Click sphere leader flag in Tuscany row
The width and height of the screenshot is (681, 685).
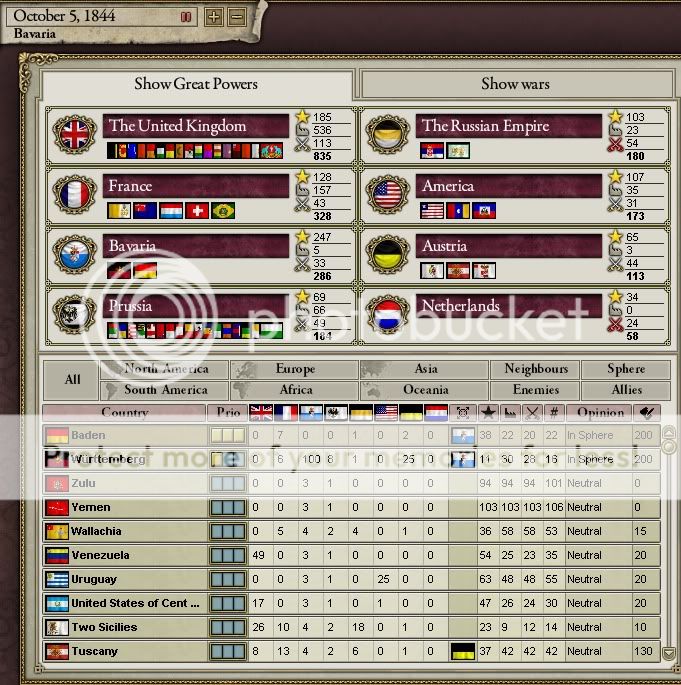461,651
